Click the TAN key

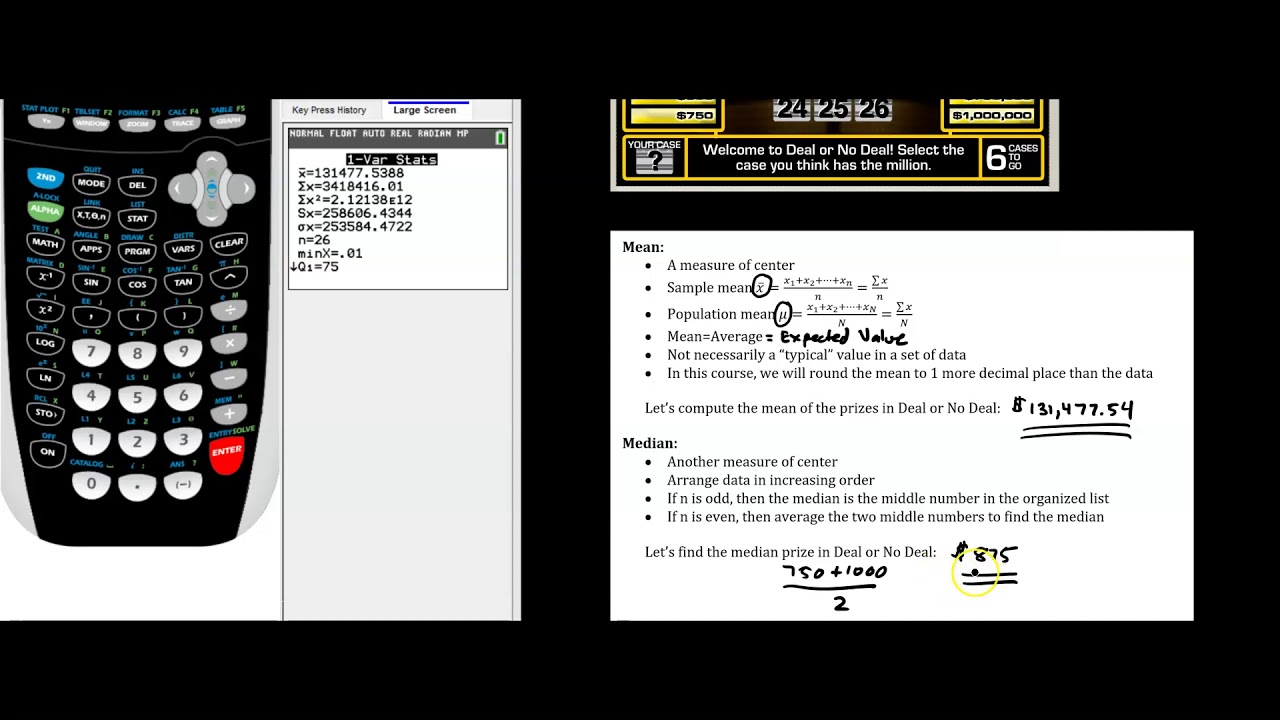coord(183,282)
